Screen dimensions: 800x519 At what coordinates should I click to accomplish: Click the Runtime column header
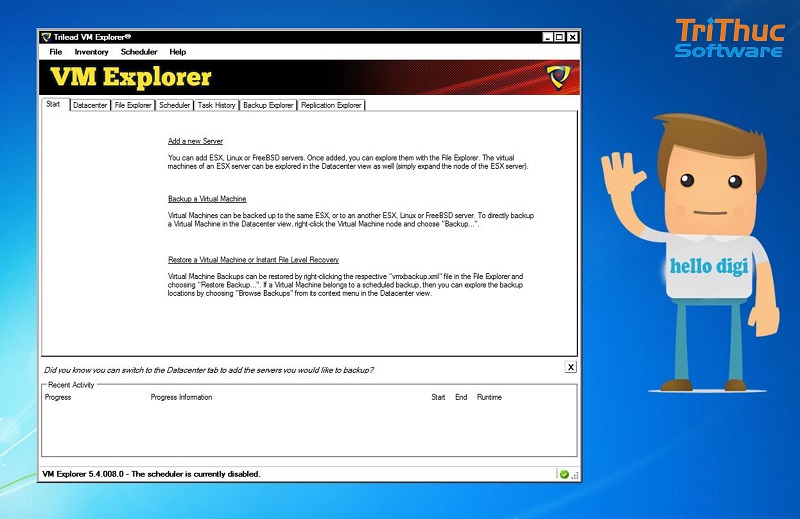pos(489,397)
